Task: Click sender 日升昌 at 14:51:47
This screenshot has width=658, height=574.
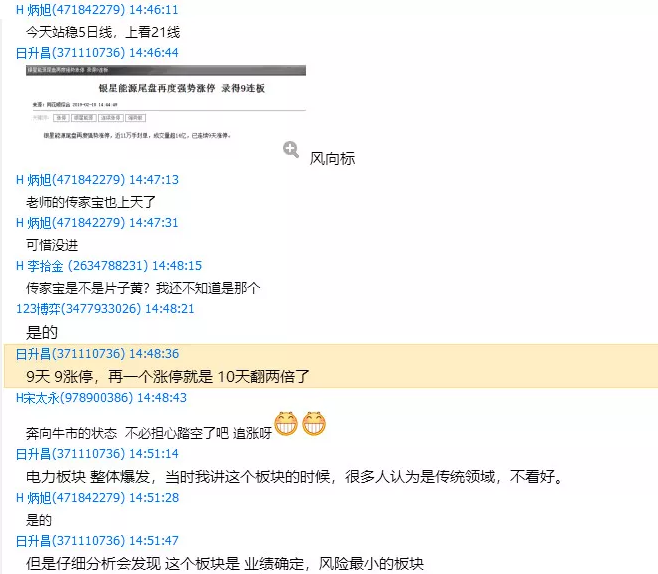Action: (97, 541)
